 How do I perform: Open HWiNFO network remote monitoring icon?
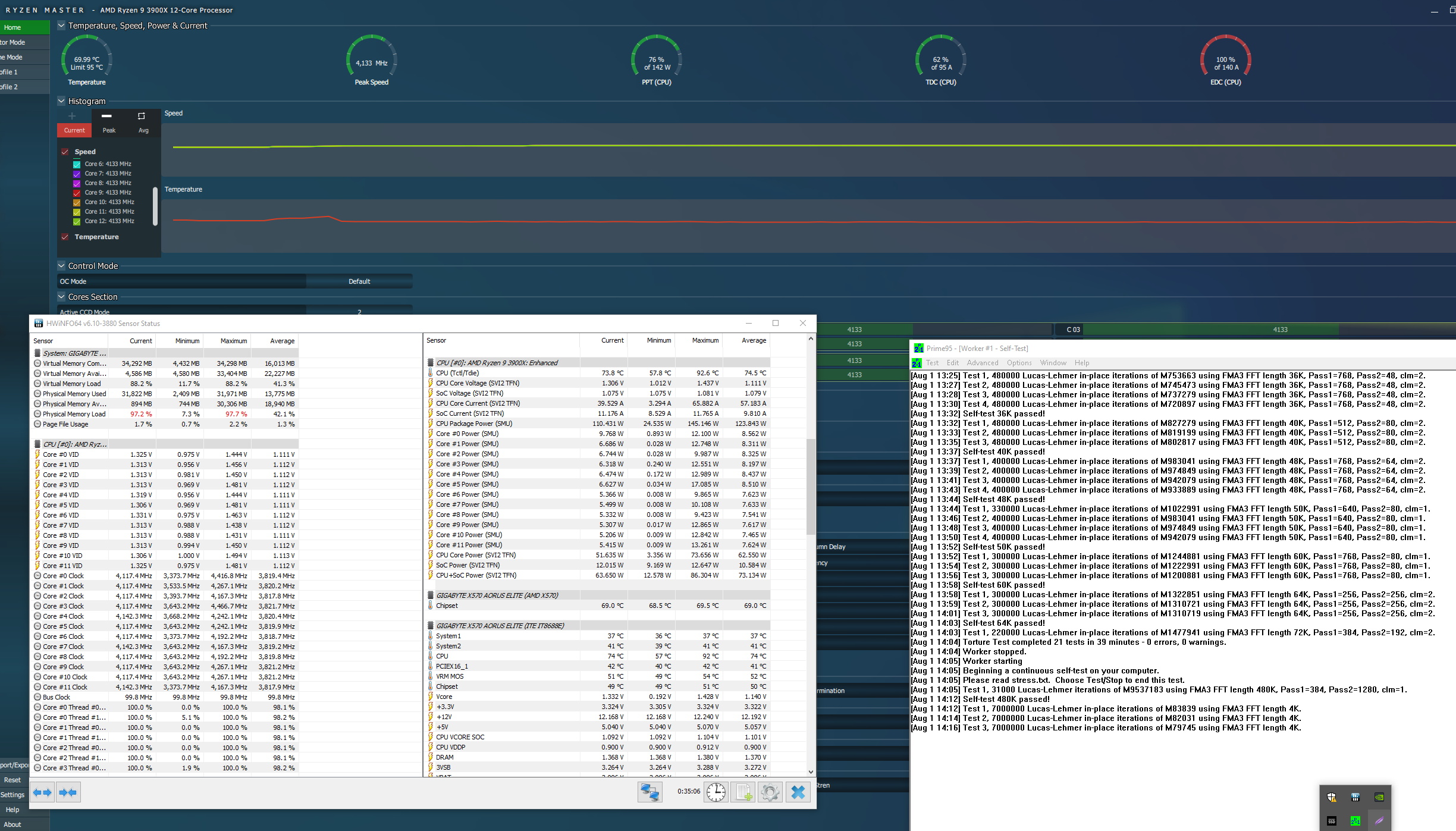pyautogui.click(x=649, y=792)
